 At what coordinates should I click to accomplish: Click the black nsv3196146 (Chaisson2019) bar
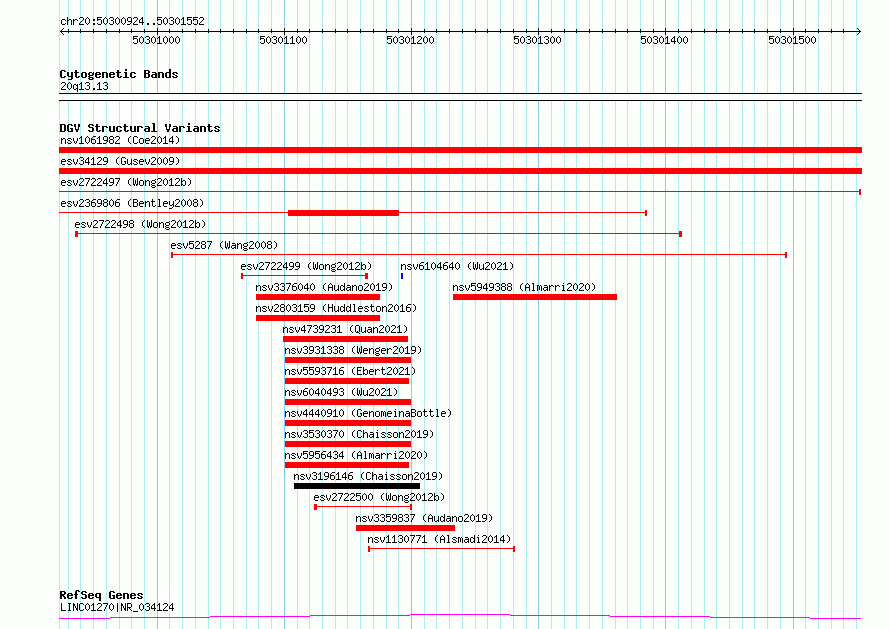[x=357, y=486]
